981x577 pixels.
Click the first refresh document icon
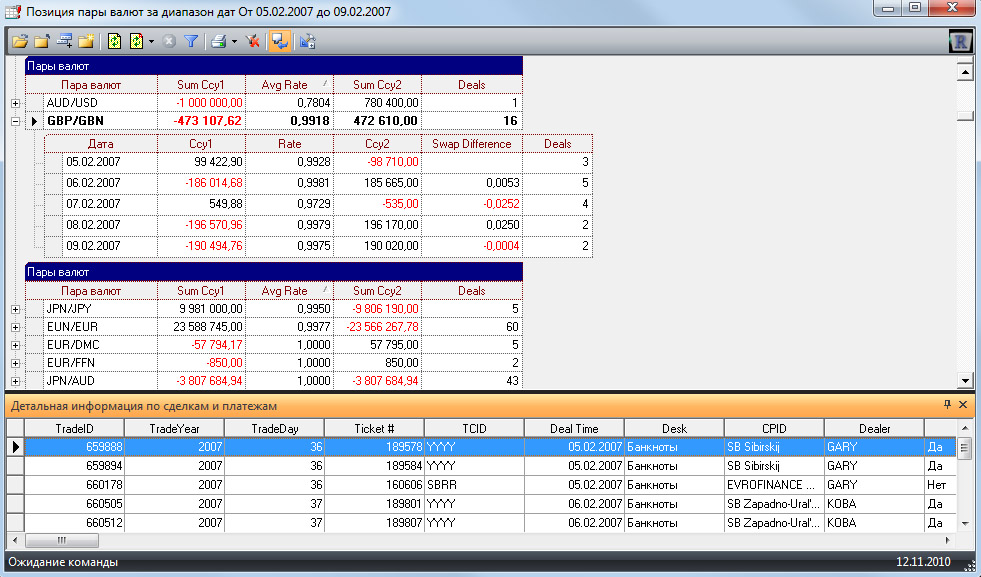coord(114,42)
